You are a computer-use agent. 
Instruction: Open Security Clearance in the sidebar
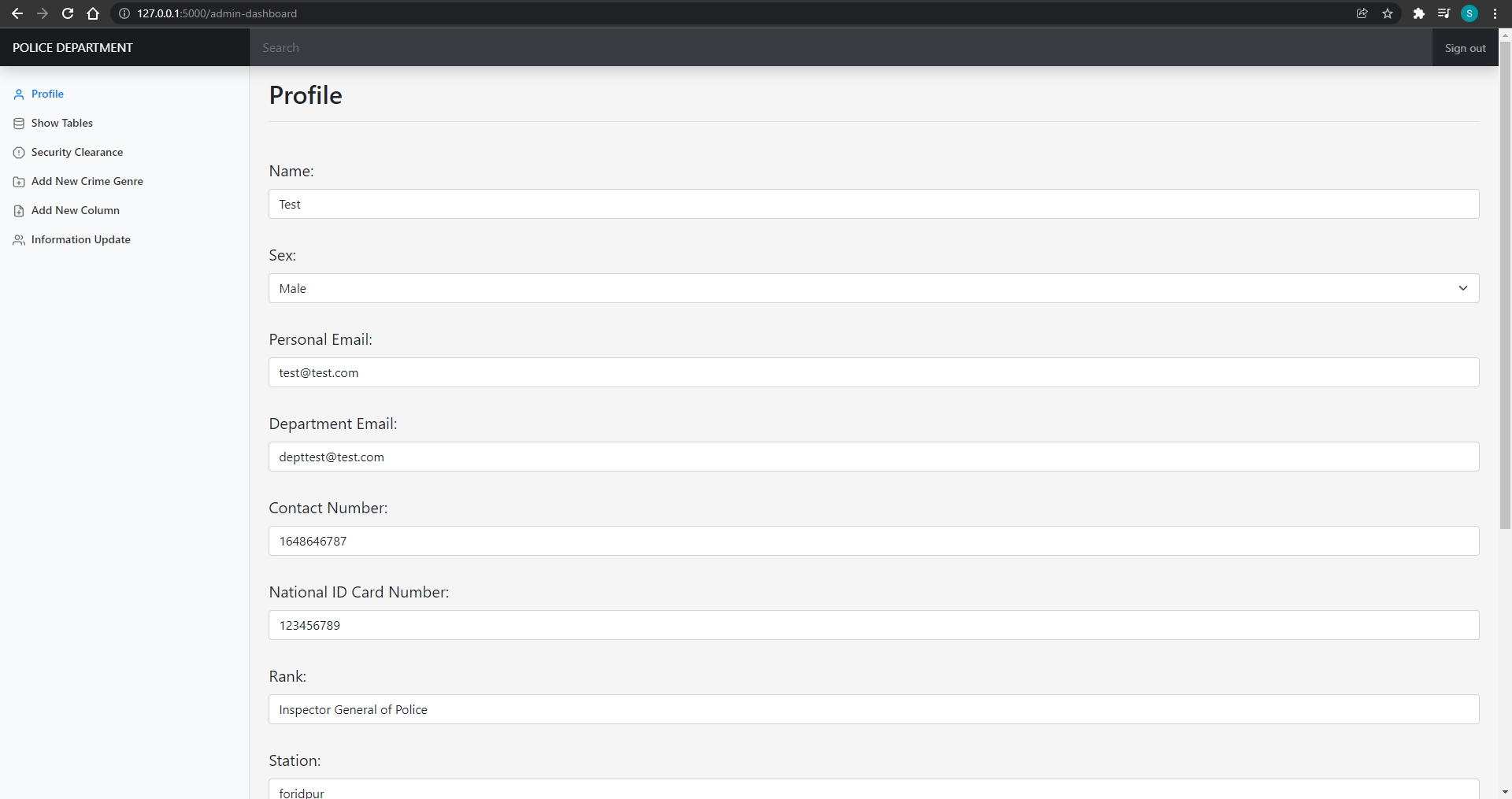(77, 152)
